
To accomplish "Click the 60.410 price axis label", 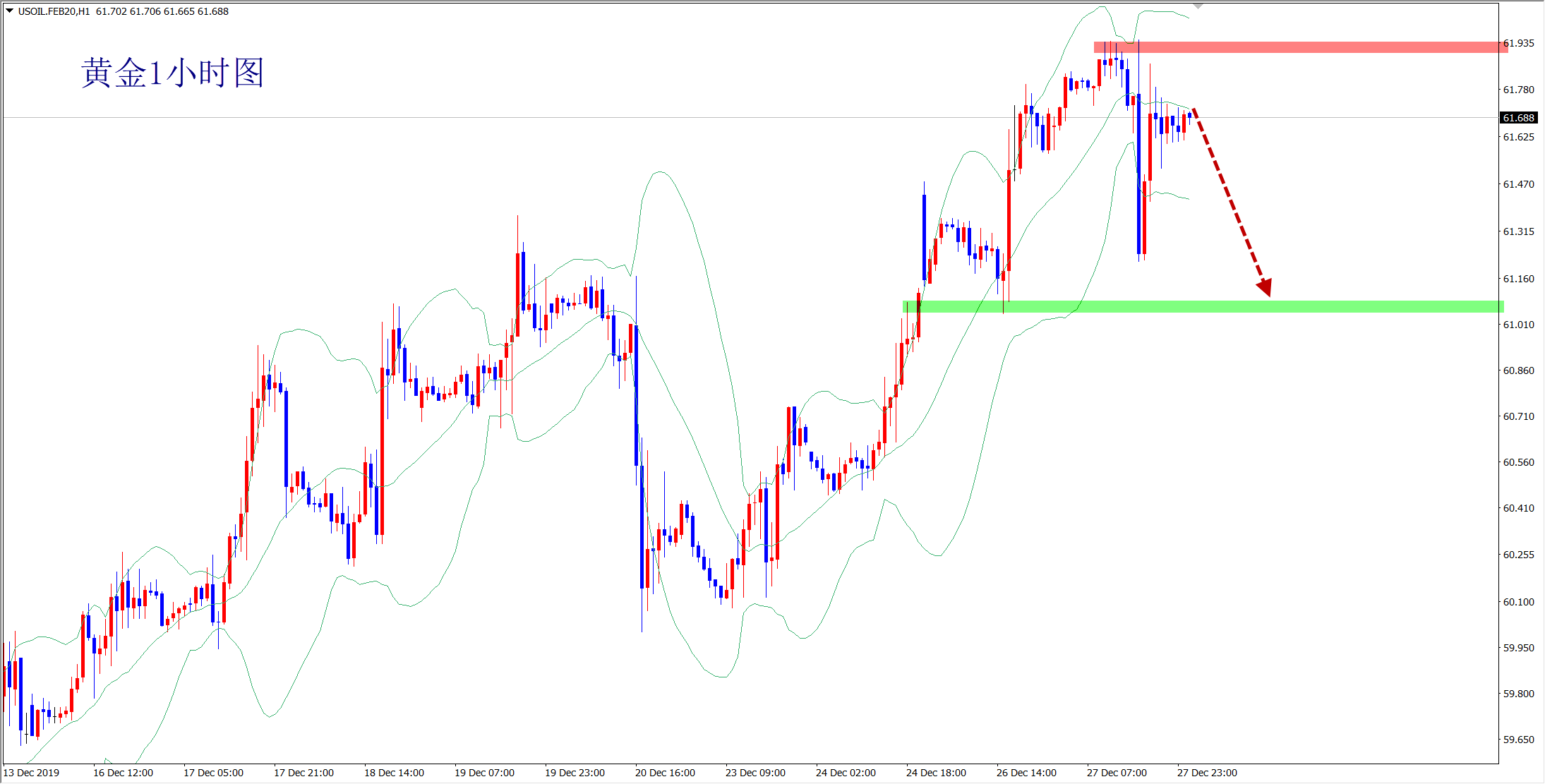I will pos(1518,508).
